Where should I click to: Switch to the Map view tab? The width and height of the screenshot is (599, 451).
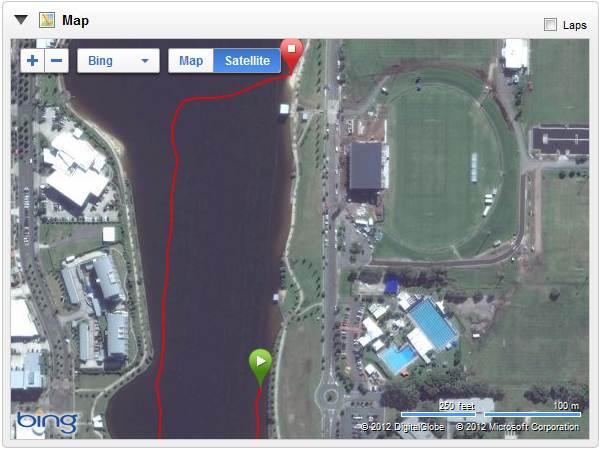click(x=191, y=60)
